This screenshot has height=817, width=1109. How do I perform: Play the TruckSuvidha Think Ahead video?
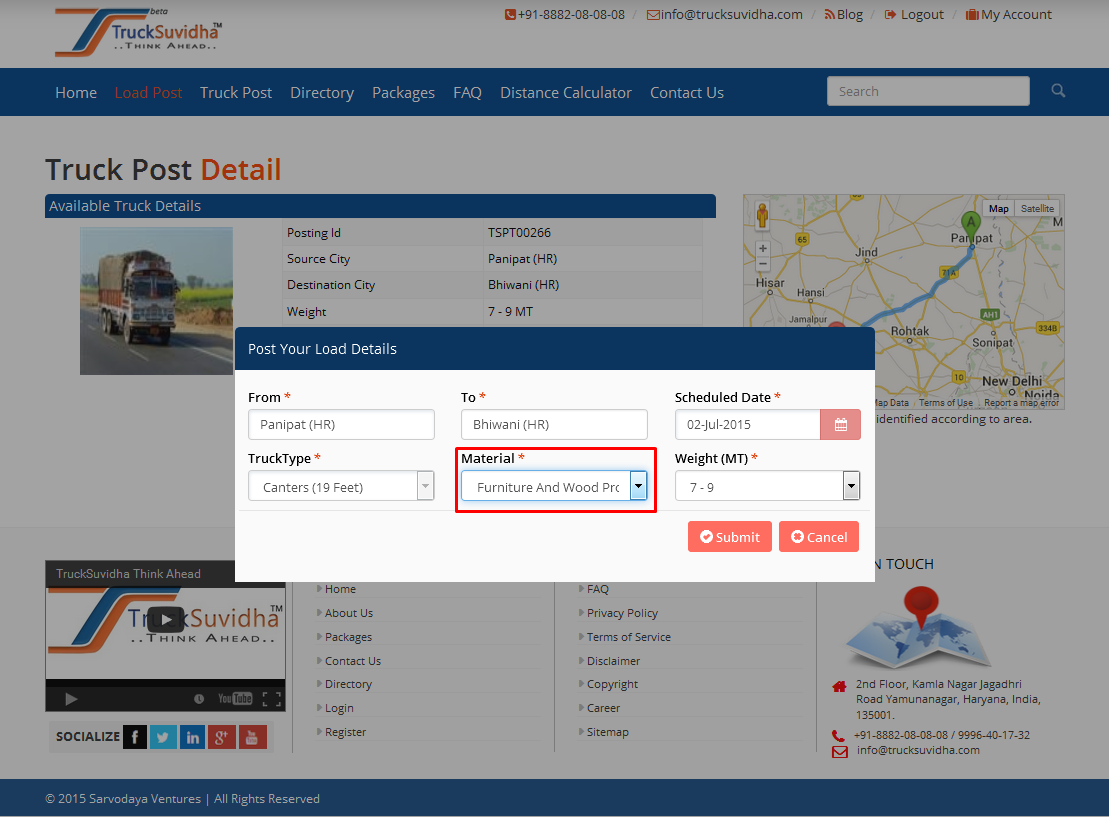tap(166, 619)
